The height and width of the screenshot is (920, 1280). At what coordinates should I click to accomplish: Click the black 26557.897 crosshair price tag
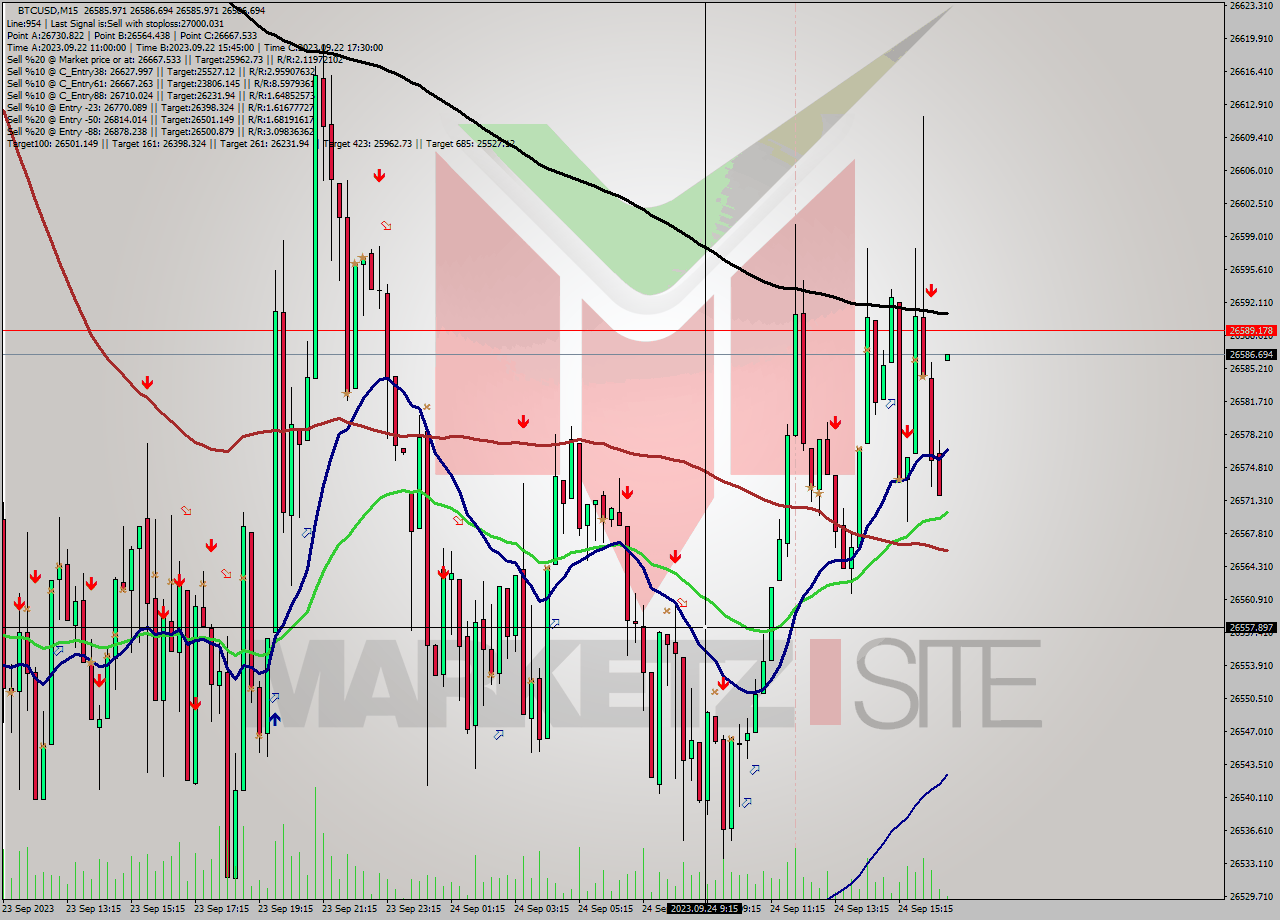click(x=1251, y=628)
